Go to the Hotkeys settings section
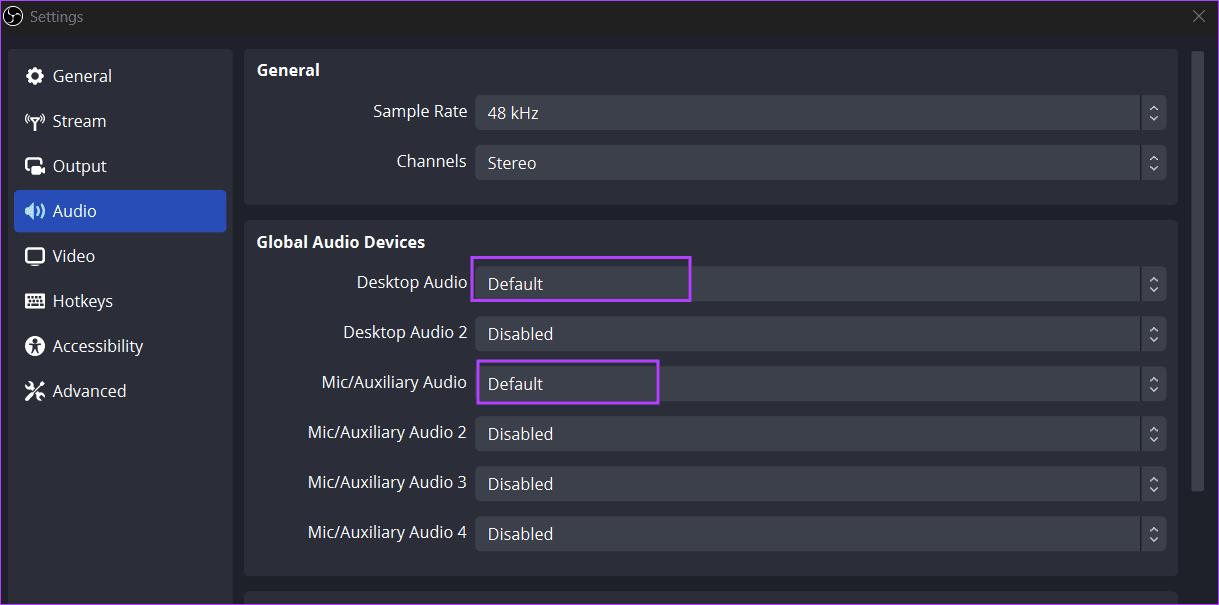The width and height of the screenshot is (1219, 605). (x=82, y=302)
